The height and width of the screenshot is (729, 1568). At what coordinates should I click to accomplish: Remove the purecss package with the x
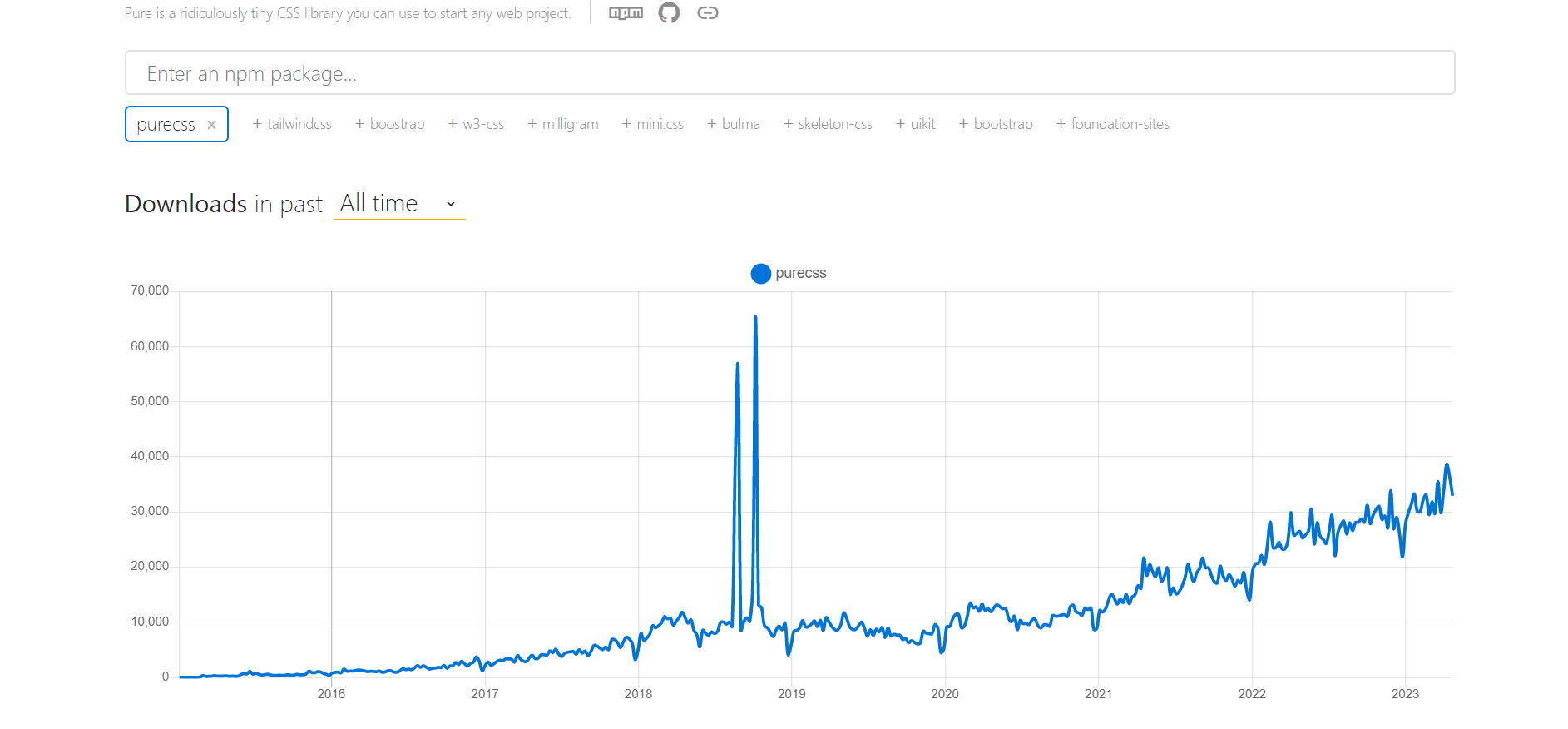click(x=212, y=125)
